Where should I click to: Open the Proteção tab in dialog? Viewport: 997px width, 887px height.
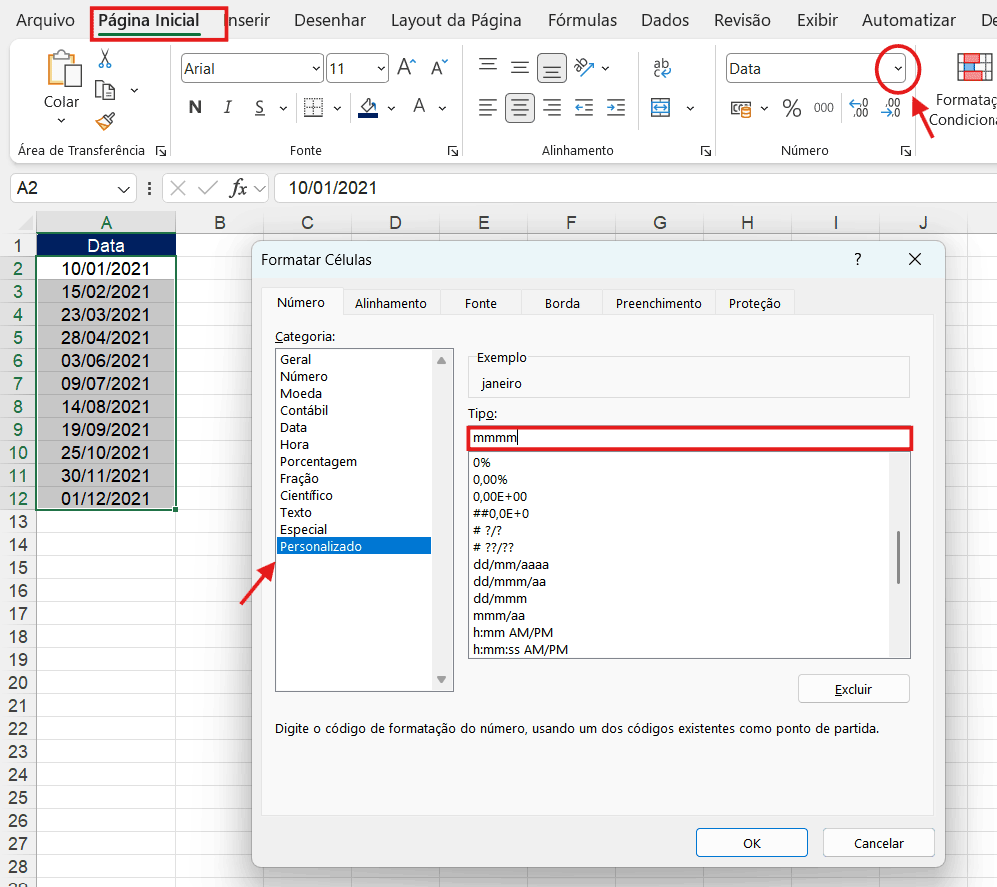[754, 303]
